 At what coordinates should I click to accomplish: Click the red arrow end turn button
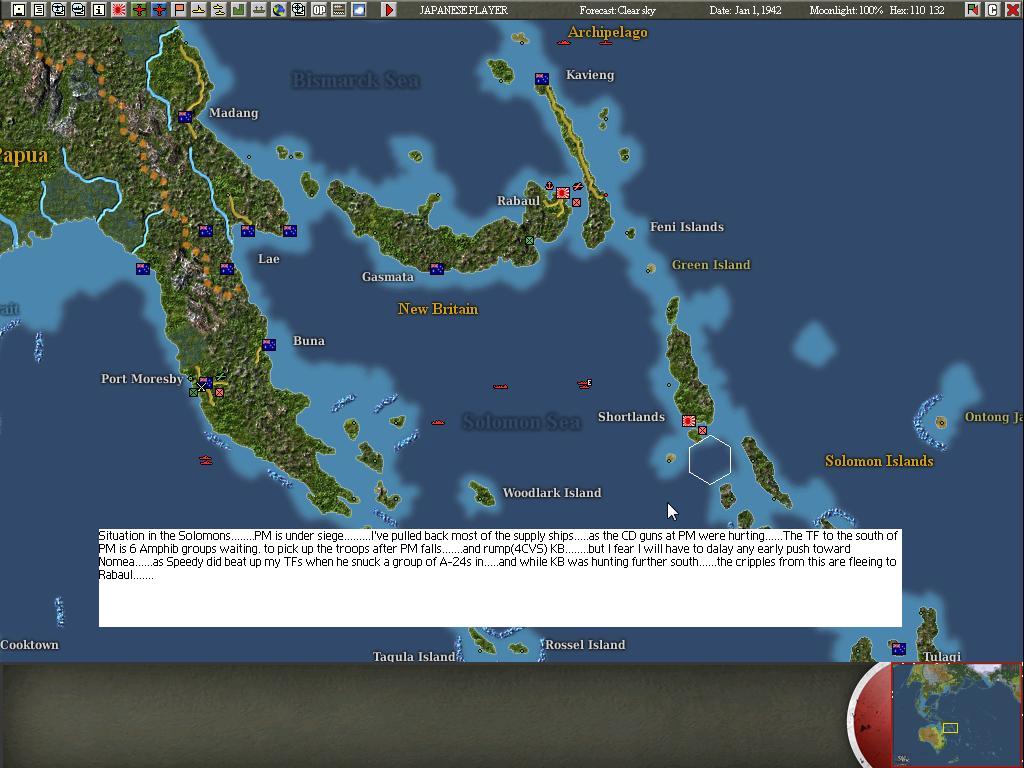(389, 10)
